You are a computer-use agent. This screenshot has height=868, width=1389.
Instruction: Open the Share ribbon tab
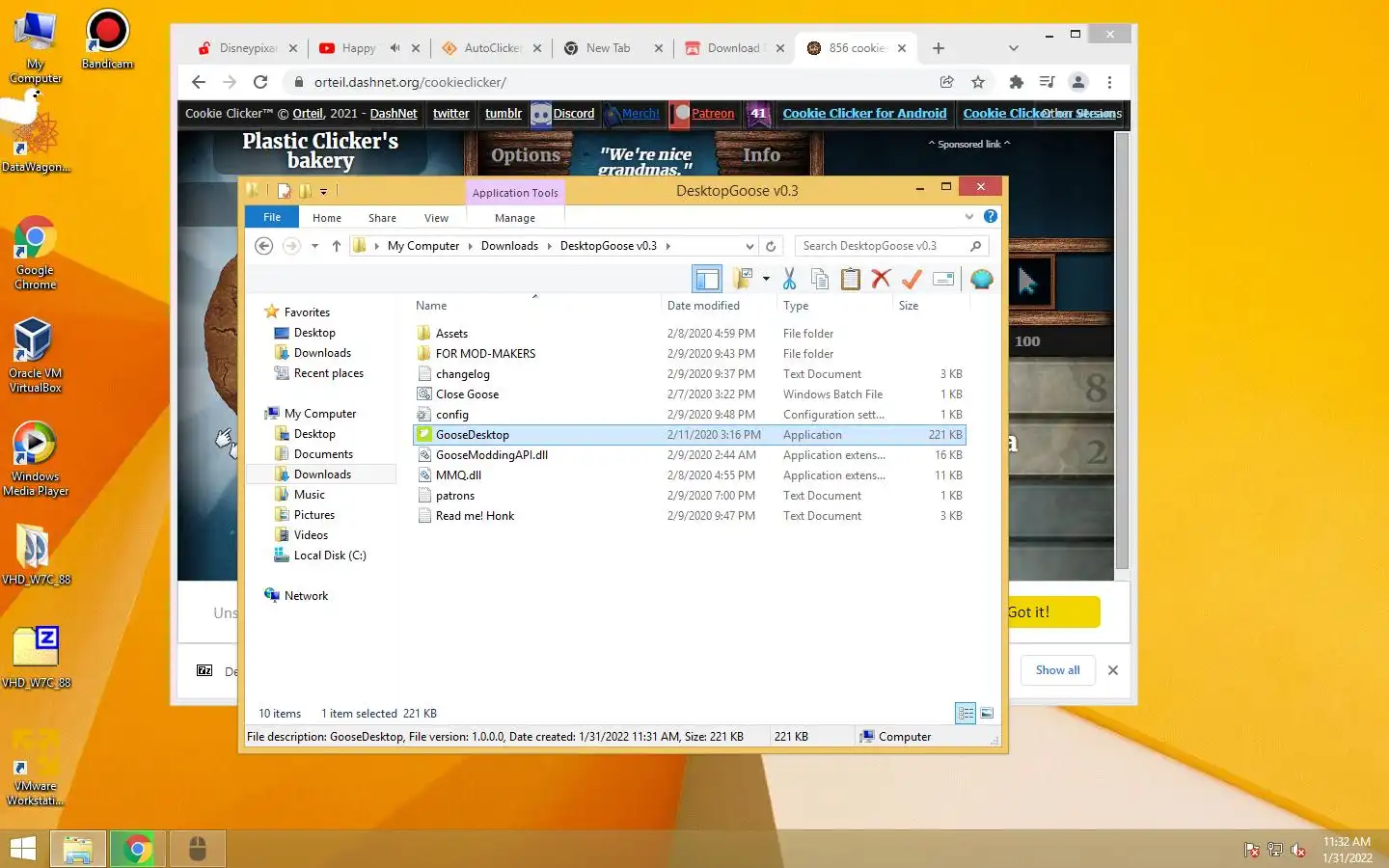point(382,218)
